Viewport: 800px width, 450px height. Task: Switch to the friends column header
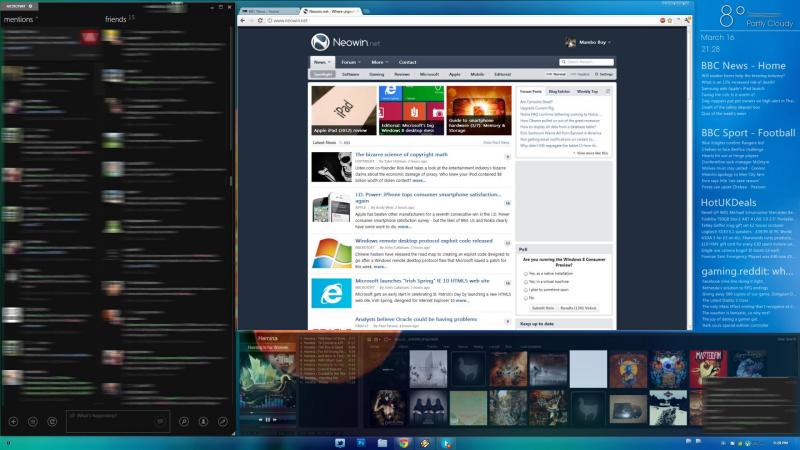(x=115, y=19)
